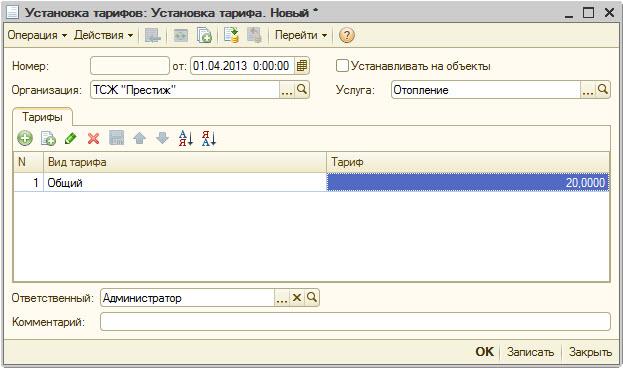Open the Перейти dropdown menu

301,35
